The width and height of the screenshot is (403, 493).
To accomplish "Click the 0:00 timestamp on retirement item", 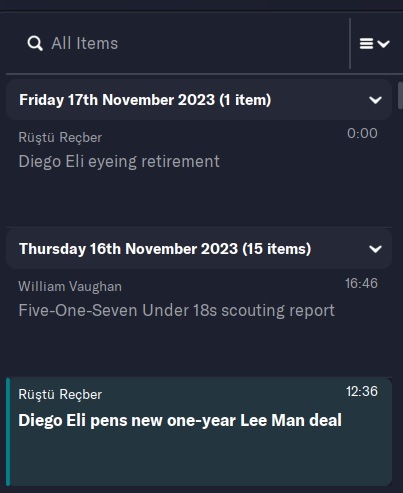I will tap(362, 133).
